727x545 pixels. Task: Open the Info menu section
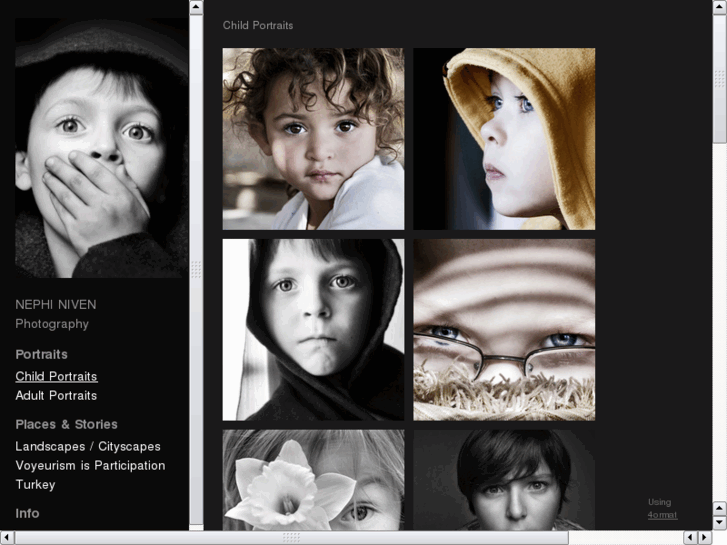(27, 513)
